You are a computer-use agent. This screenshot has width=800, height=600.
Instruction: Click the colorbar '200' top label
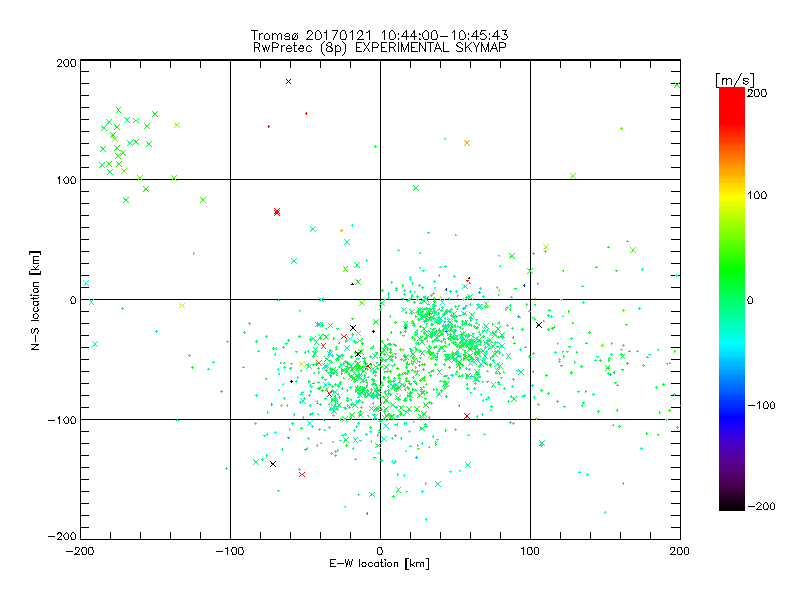(x=757, y=93)
